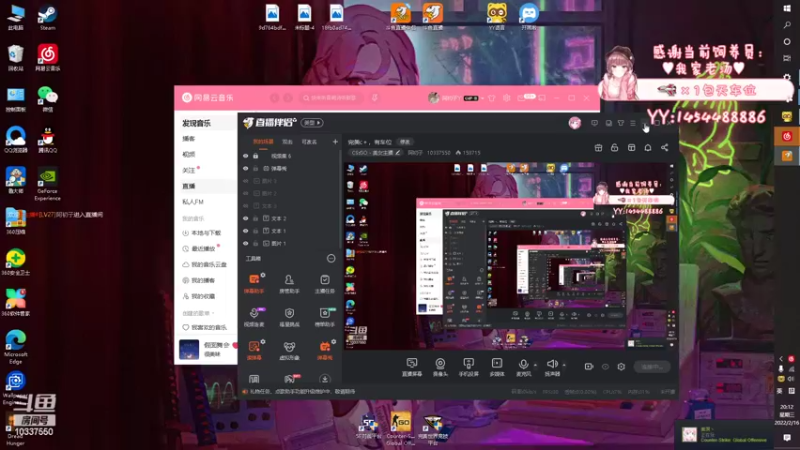Image resolution: width=800 pixels, height=450 pixels.
Task: Open the 弹幕助手 tool in the toolbox
Action: (254, 283)
